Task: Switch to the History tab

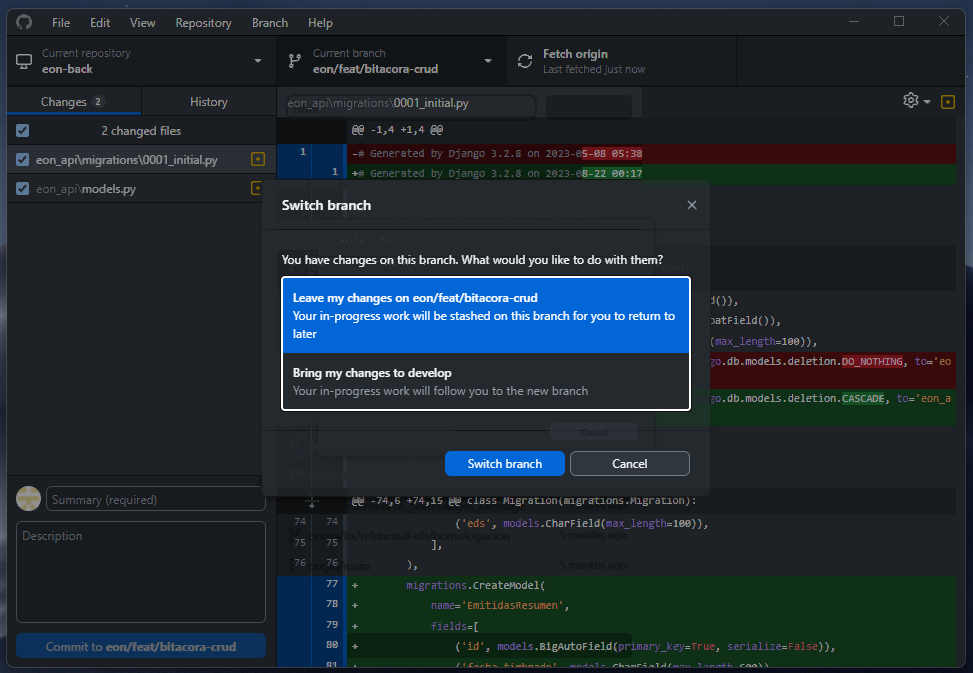Action: [x=208, y=100]
